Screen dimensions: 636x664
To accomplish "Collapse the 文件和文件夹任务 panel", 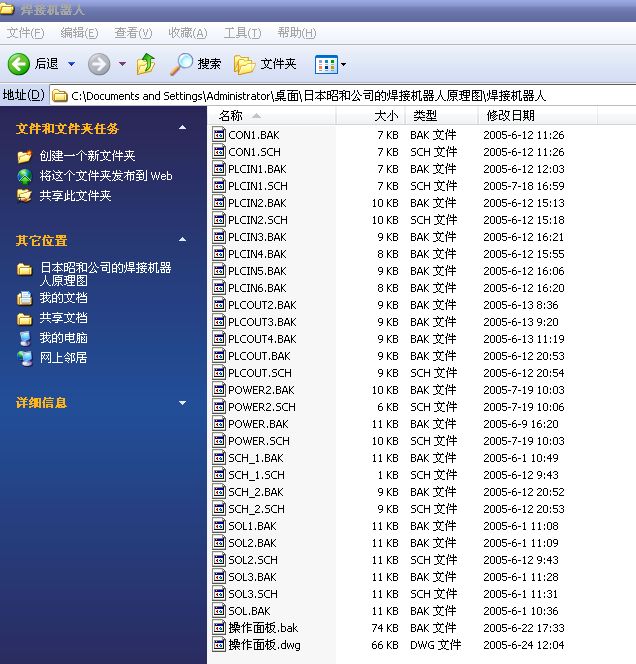I will point(182,128).
